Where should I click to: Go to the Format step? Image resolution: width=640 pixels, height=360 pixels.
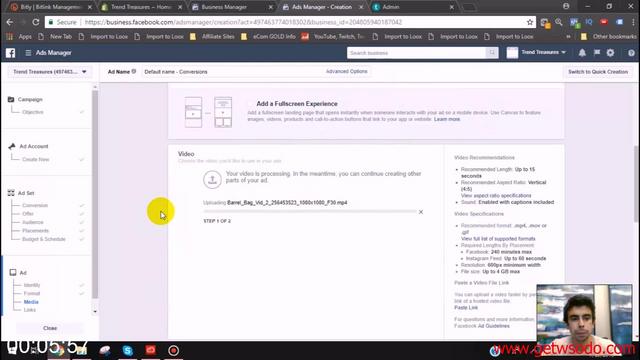click(32, 293)
